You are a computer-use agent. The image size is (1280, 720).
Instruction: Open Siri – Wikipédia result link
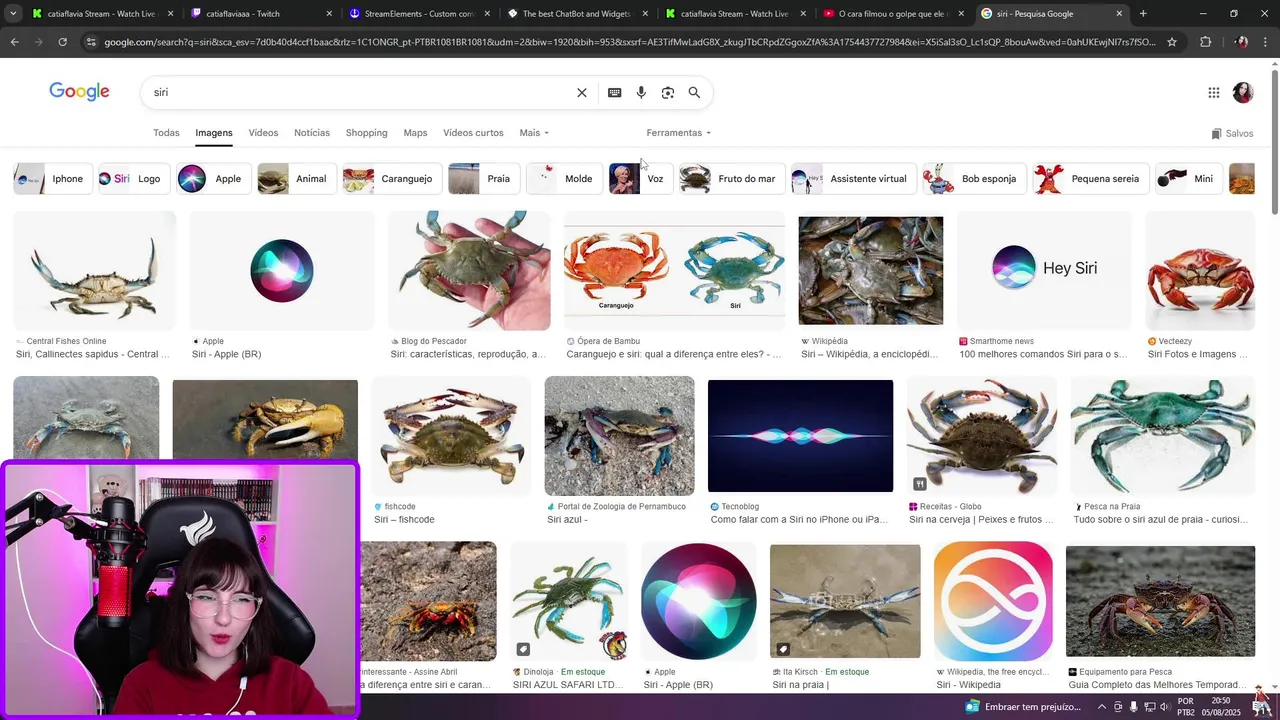click(870, 354)
